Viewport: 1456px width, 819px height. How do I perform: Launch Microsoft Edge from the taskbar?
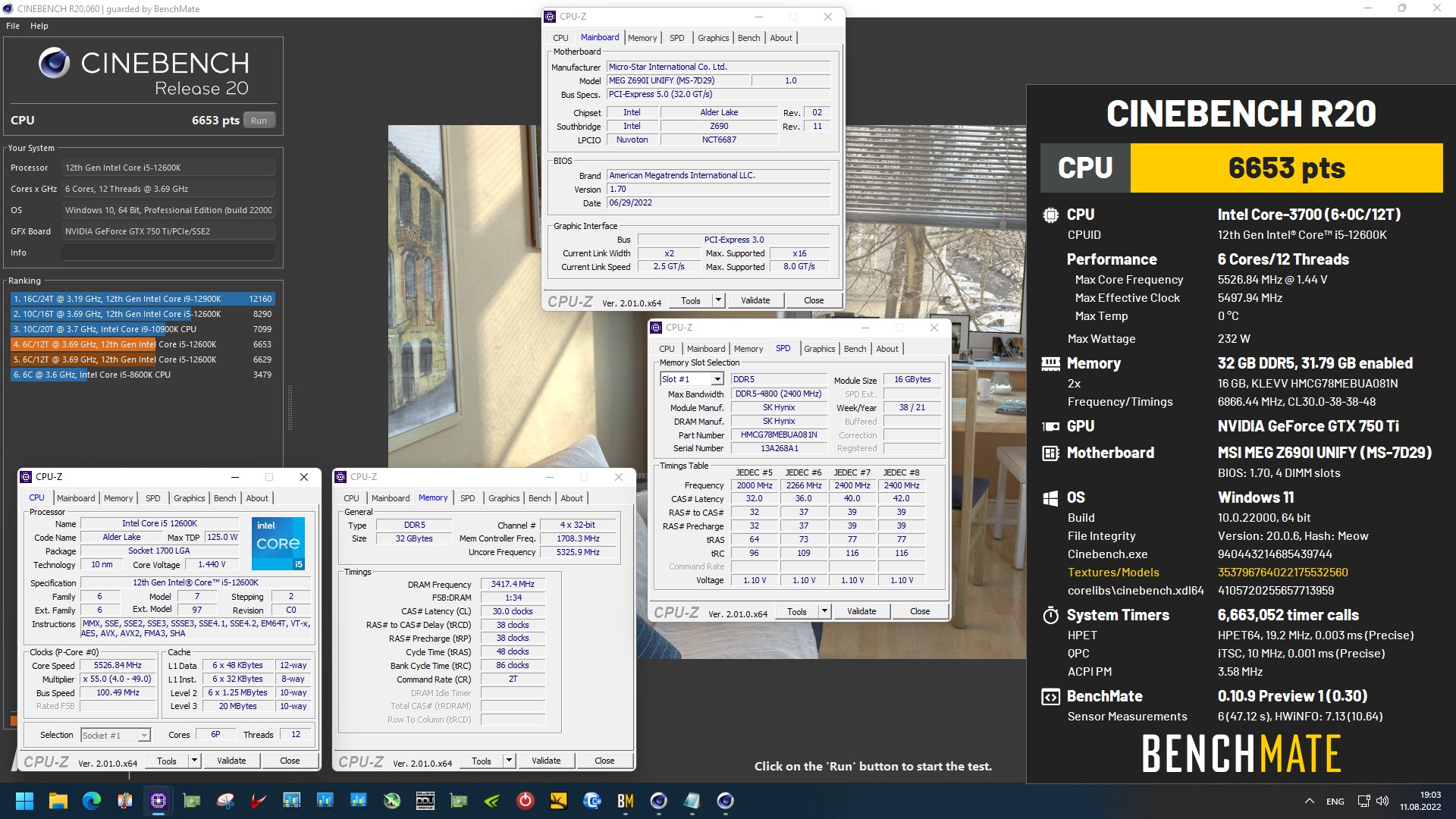coord(91,801)
